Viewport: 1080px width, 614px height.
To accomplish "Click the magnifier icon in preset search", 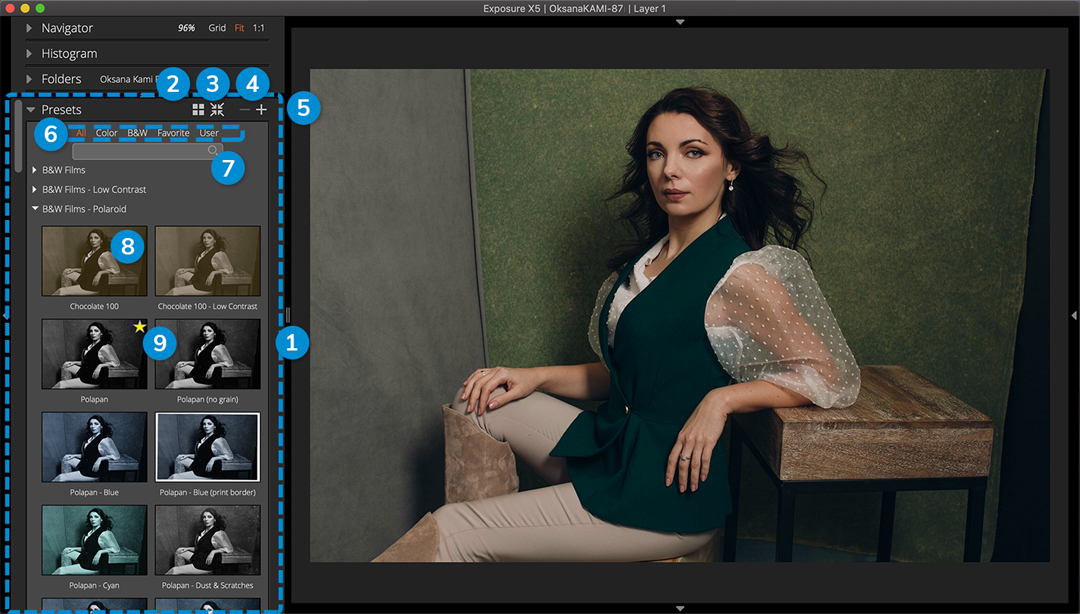I will point(213,151).
